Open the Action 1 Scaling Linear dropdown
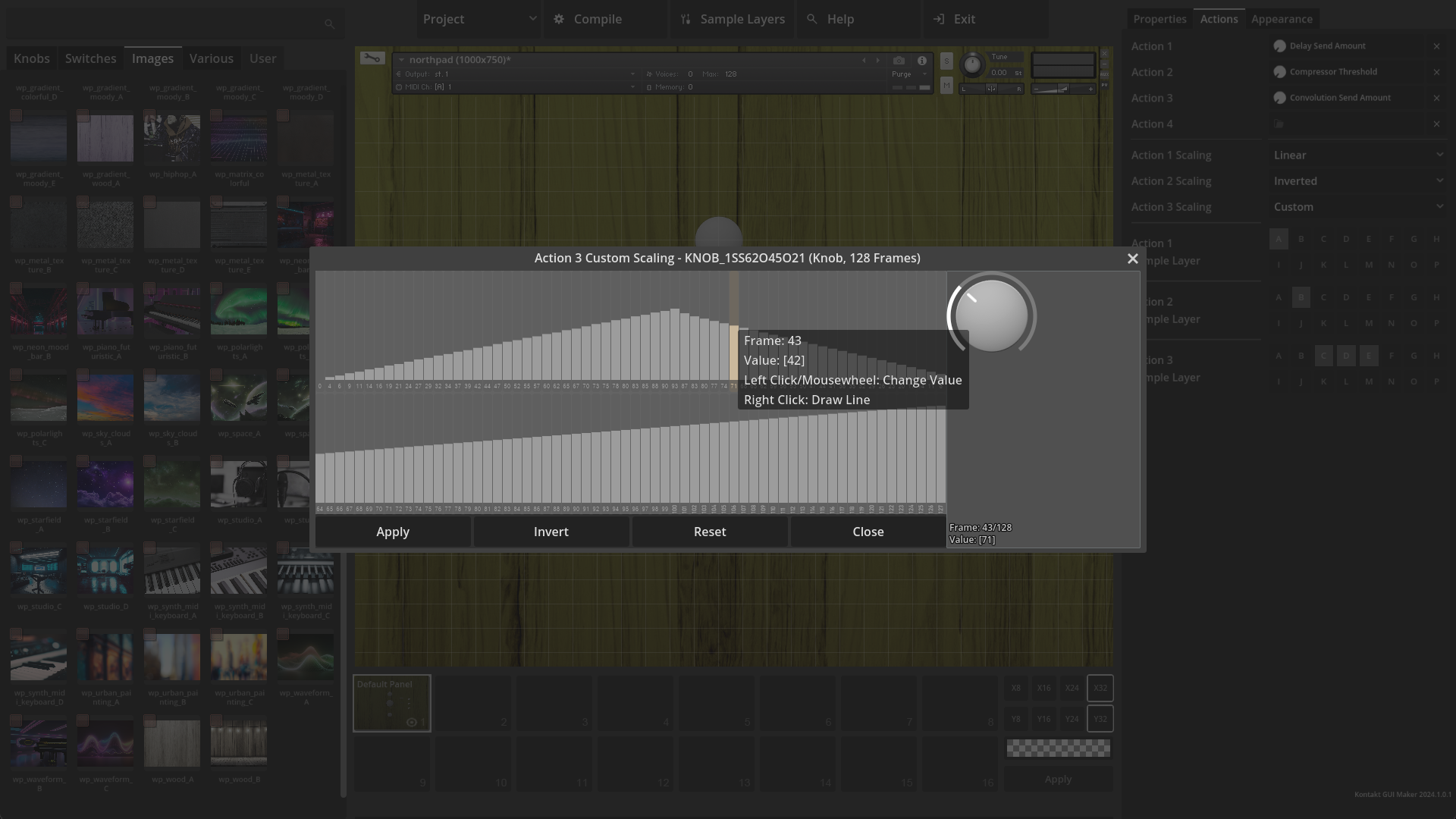The image size is (1456, 819). click(1357, 155)
